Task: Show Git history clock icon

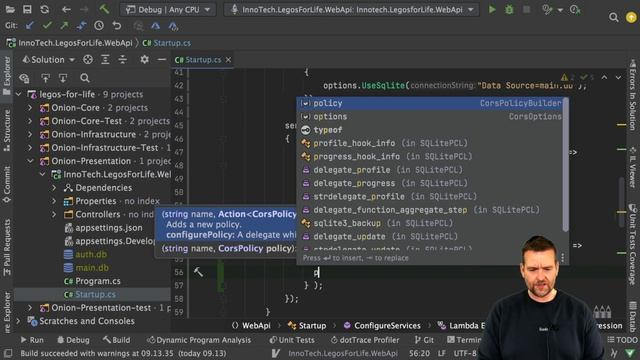Action: (99, 26)
